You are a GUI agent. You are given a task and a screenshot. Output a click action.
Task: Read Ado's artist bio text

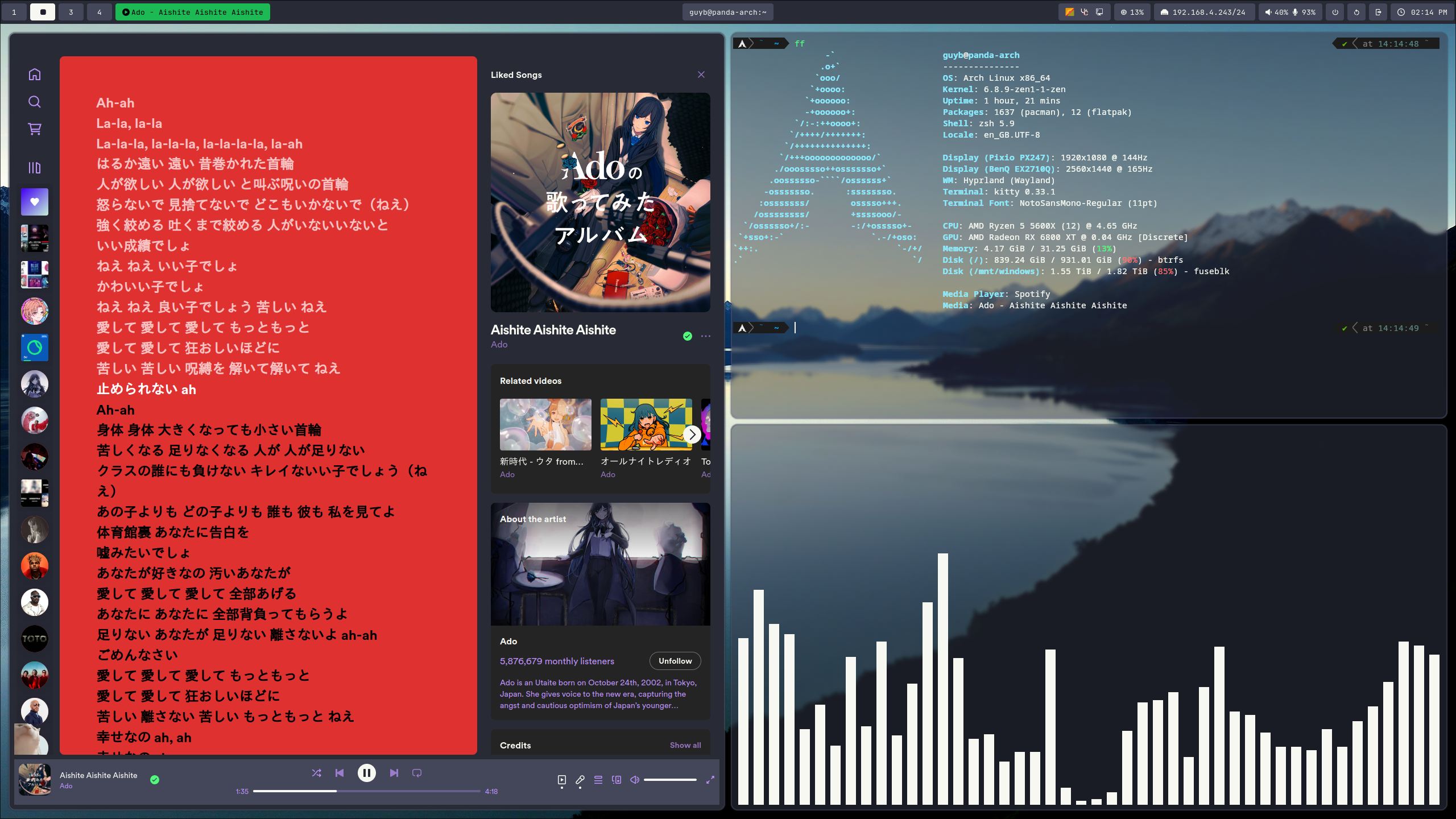(598, 694)
